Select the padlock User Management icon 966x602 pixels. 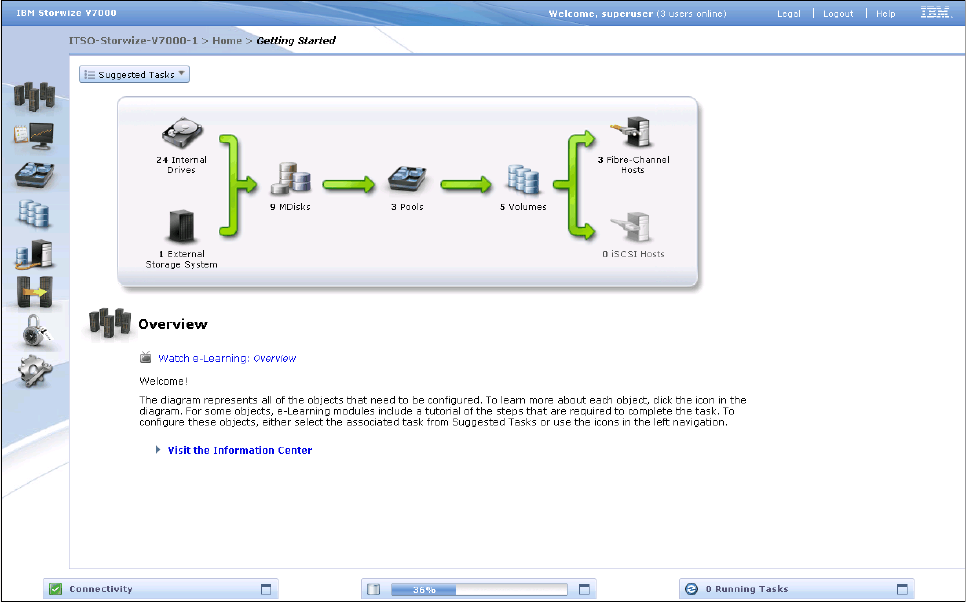click(33, 331)
